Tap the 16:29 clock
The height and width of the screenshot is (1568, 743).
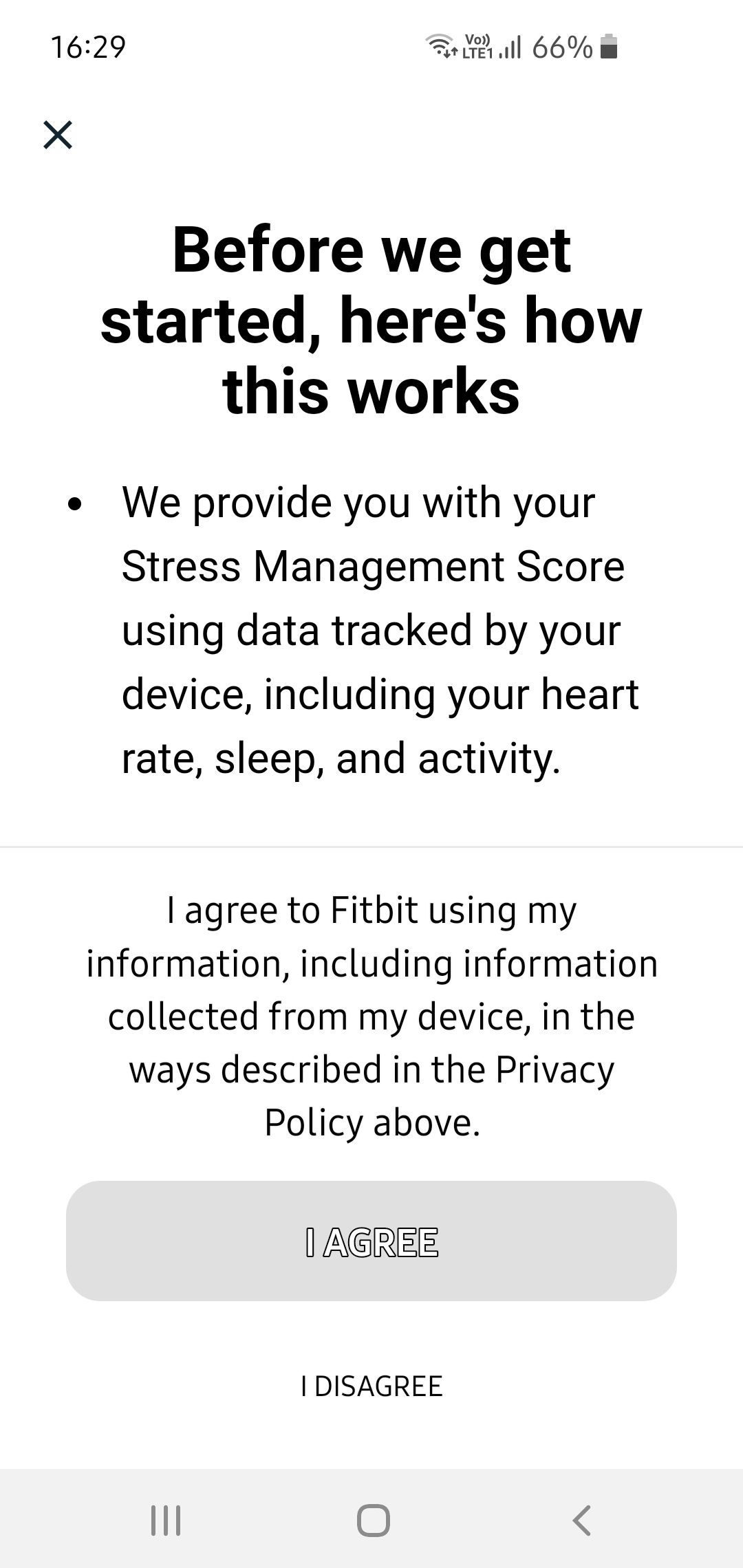click(88, 47)
